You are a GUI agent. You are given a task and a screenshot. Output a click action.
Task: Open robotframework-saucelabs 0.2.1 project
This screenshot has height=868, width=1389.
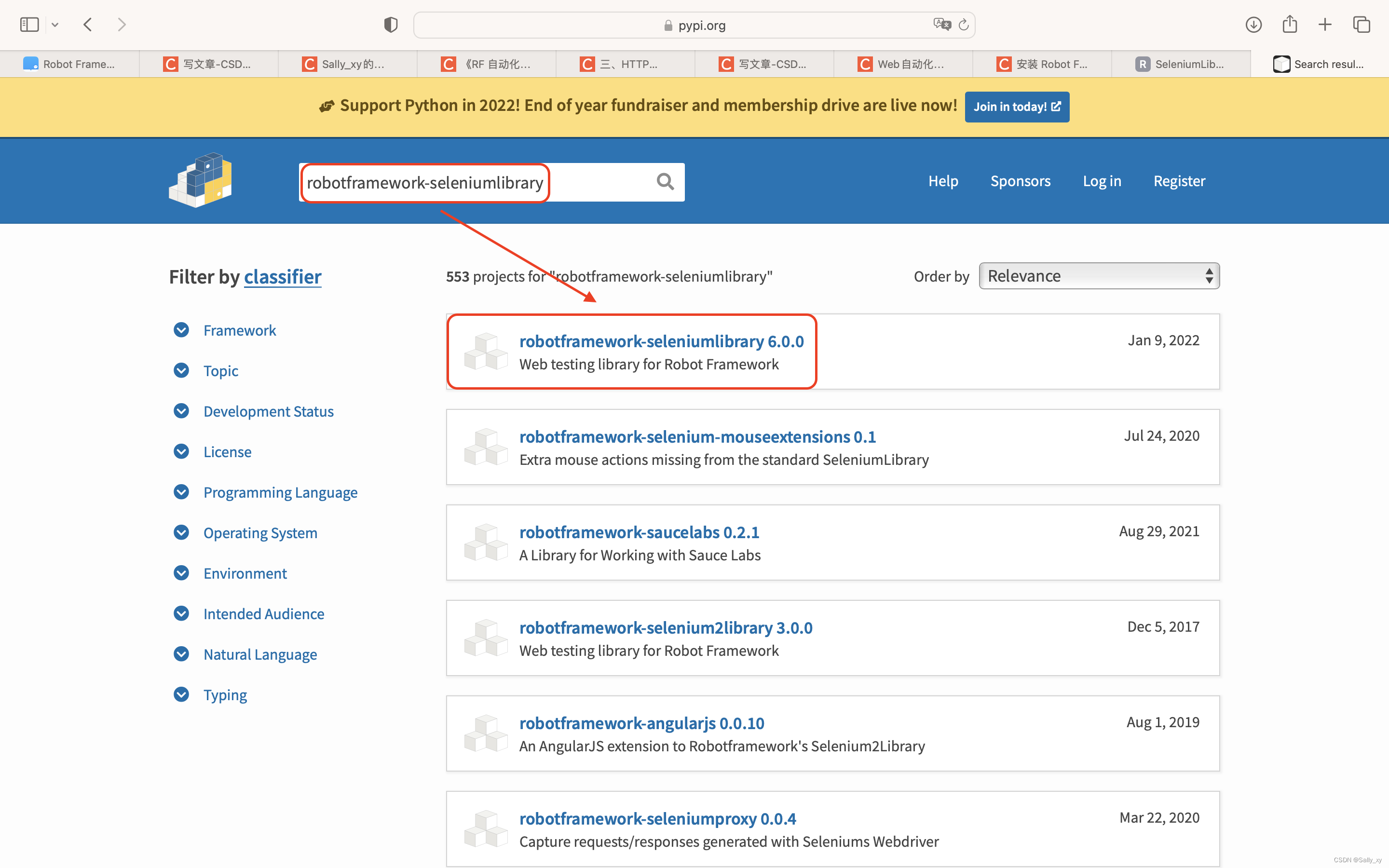(639, 532)
